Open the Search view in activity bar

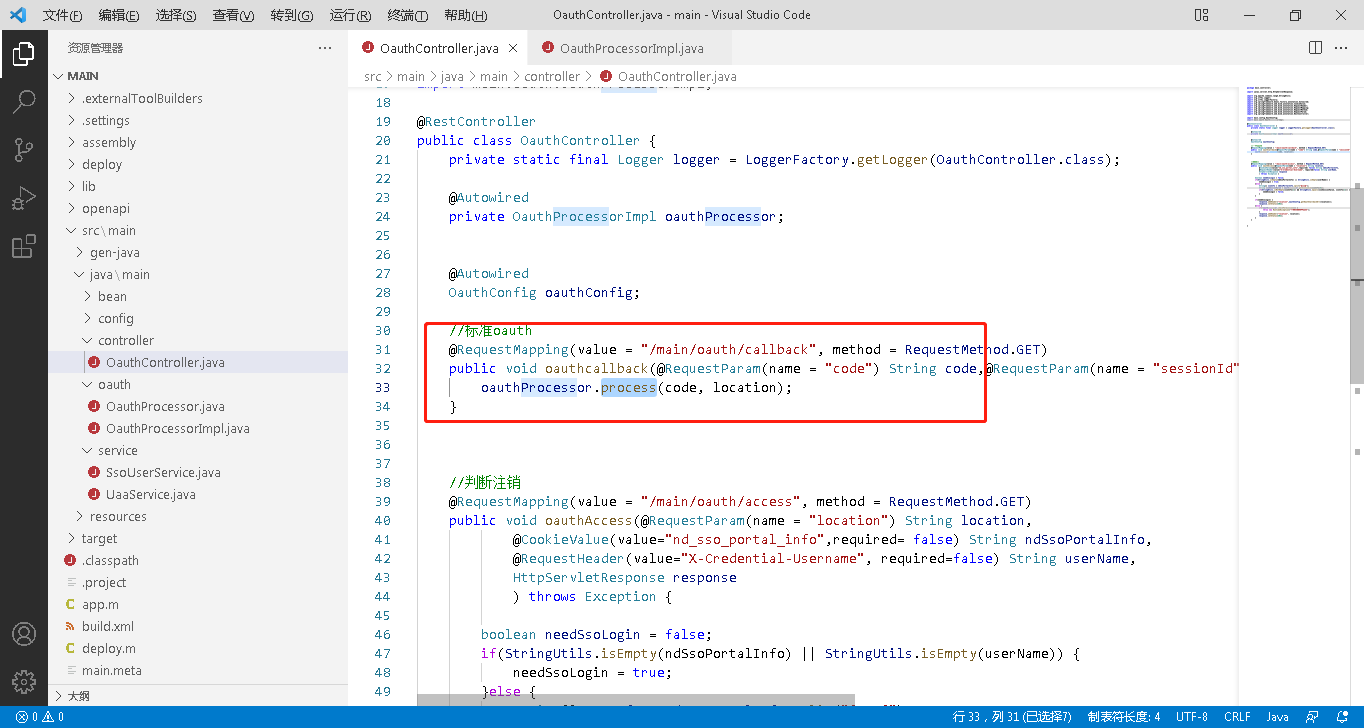pyautogui.click(x=24, y=101)
